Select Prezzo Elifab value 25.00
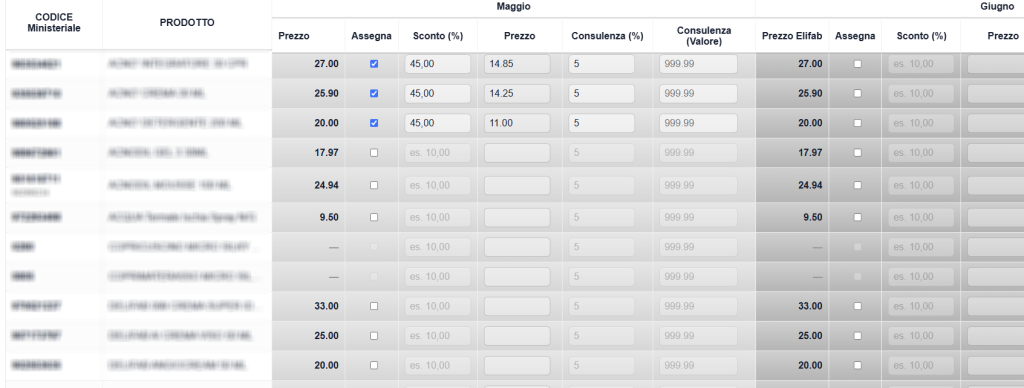Image resolution: width=1024 pixels, height=388 pixels. click(x=810, y=336)
